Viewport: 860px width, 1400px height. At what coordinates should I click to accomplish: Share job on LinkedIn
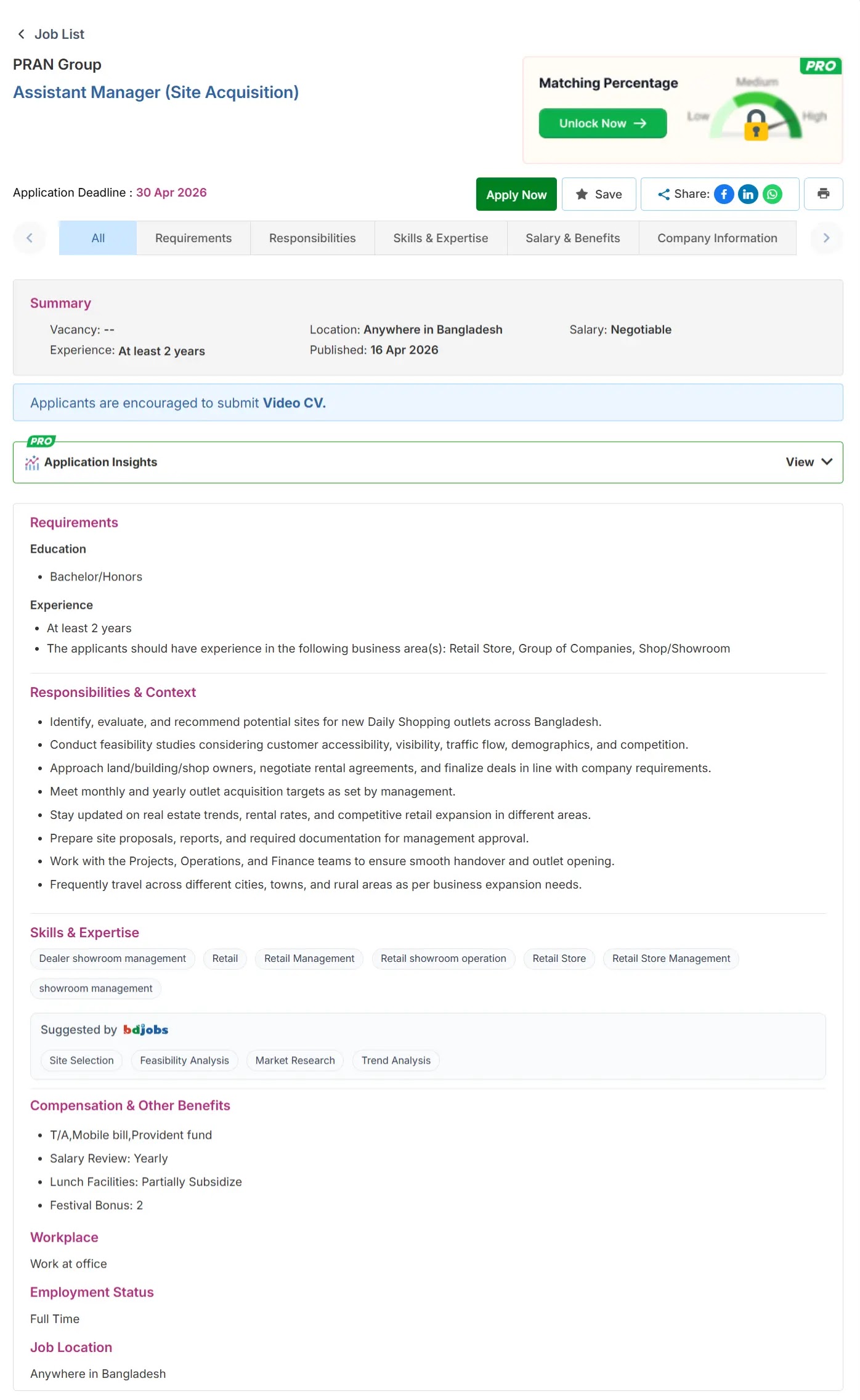(748, 194)
